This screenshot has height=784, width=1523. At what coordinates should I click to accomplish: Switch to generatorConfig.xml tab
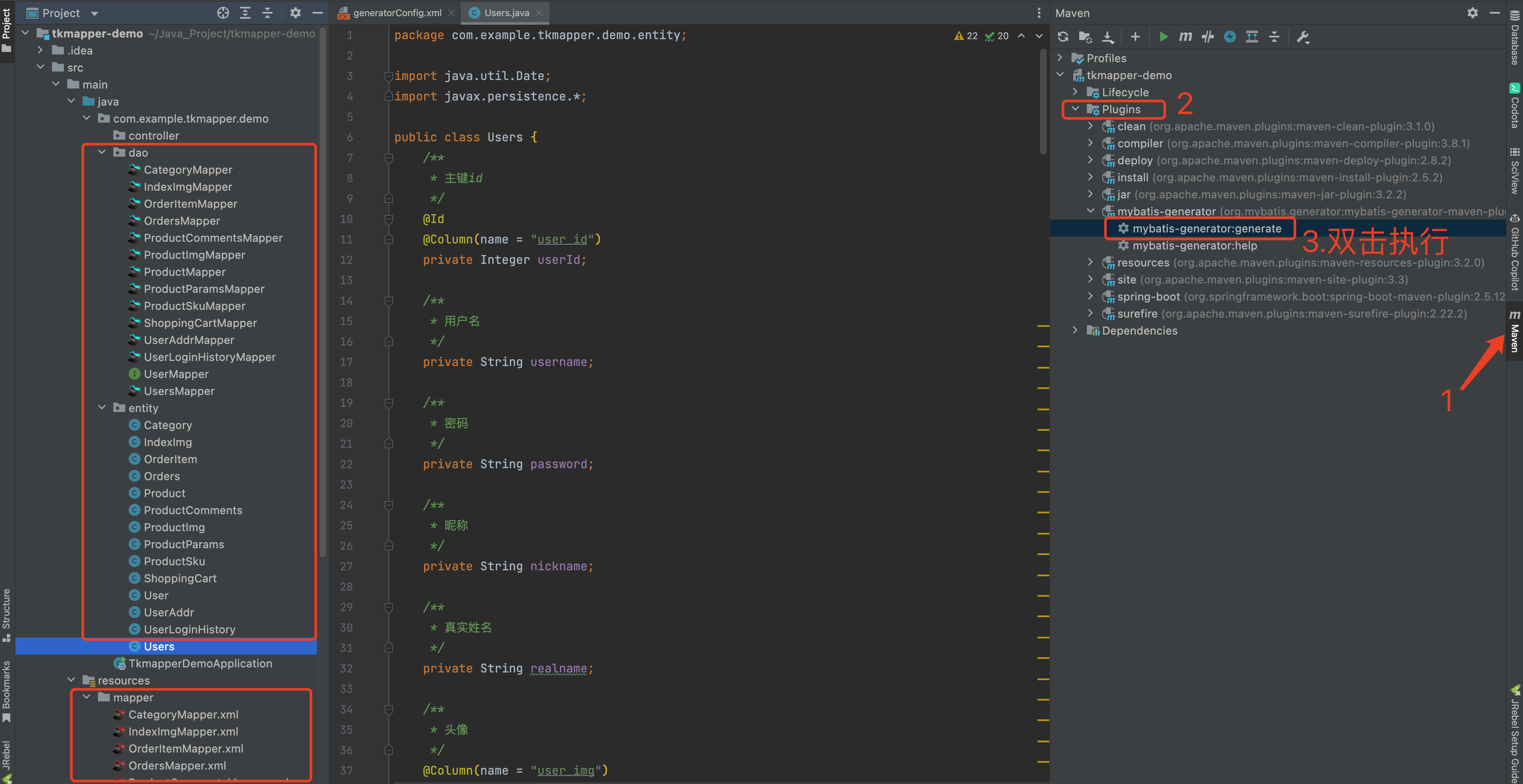tap(397, 12)
